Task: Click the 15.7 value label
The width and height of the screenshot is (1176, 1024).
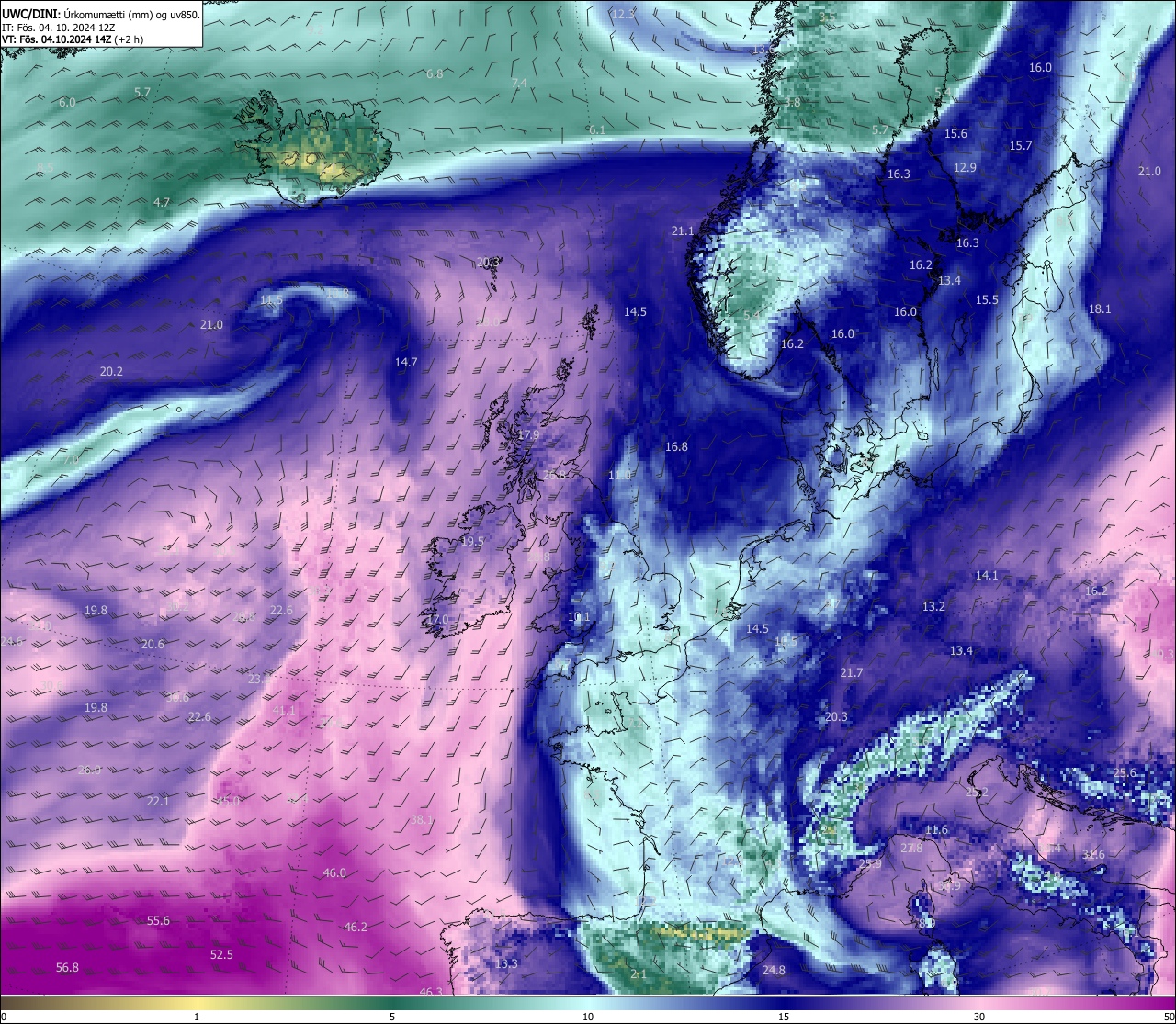Action: [1021, 145]
